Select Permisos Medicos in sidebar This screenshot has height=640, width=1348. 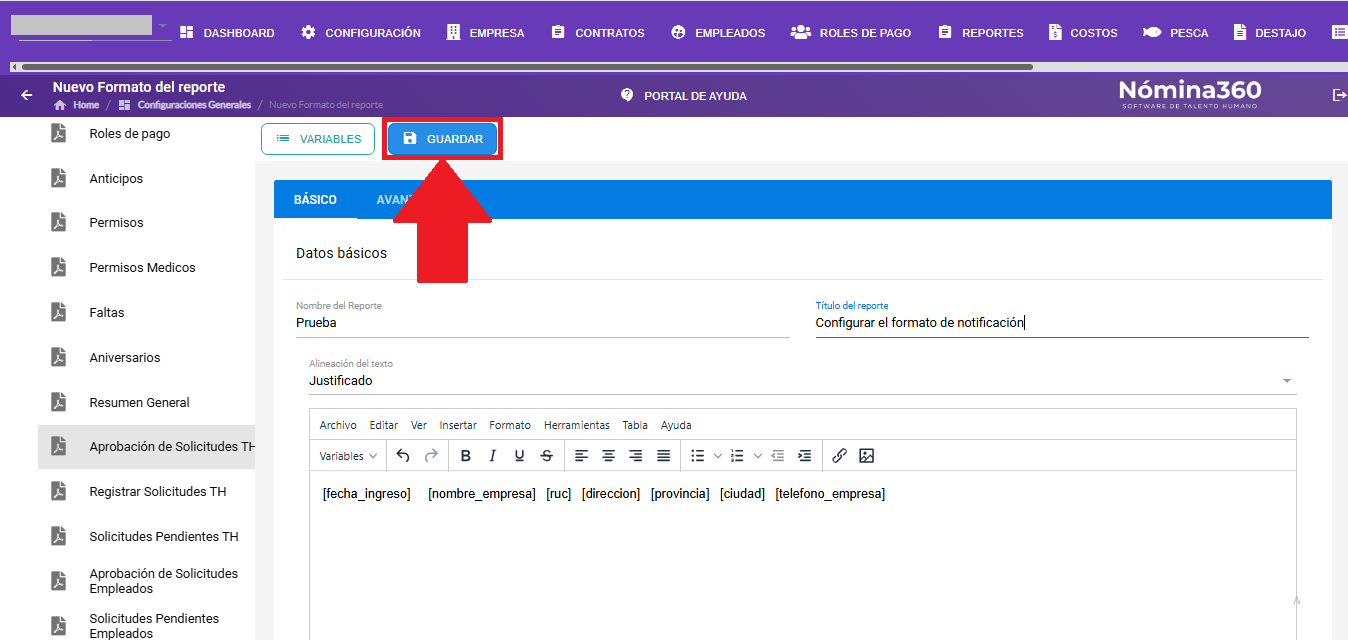pos(146,268)
